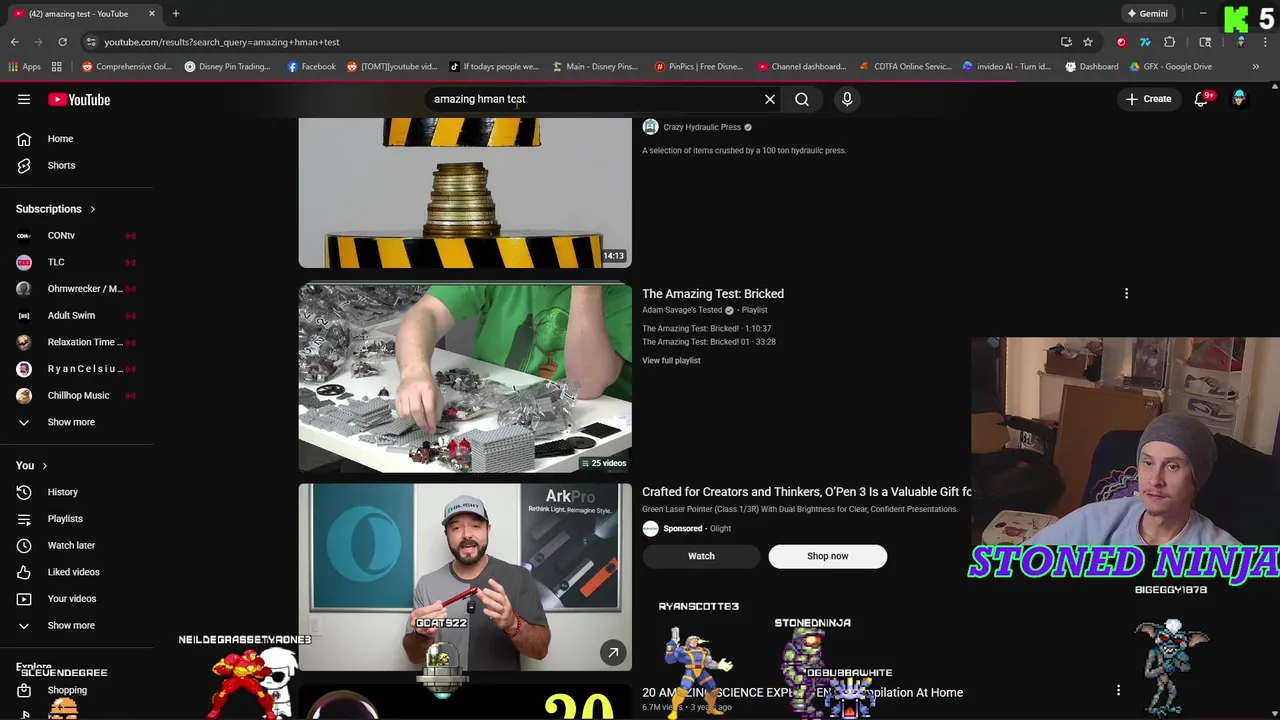Open the 25 videos LEGO playlist thumbnail
The image size is (1280, 720).
465,378
